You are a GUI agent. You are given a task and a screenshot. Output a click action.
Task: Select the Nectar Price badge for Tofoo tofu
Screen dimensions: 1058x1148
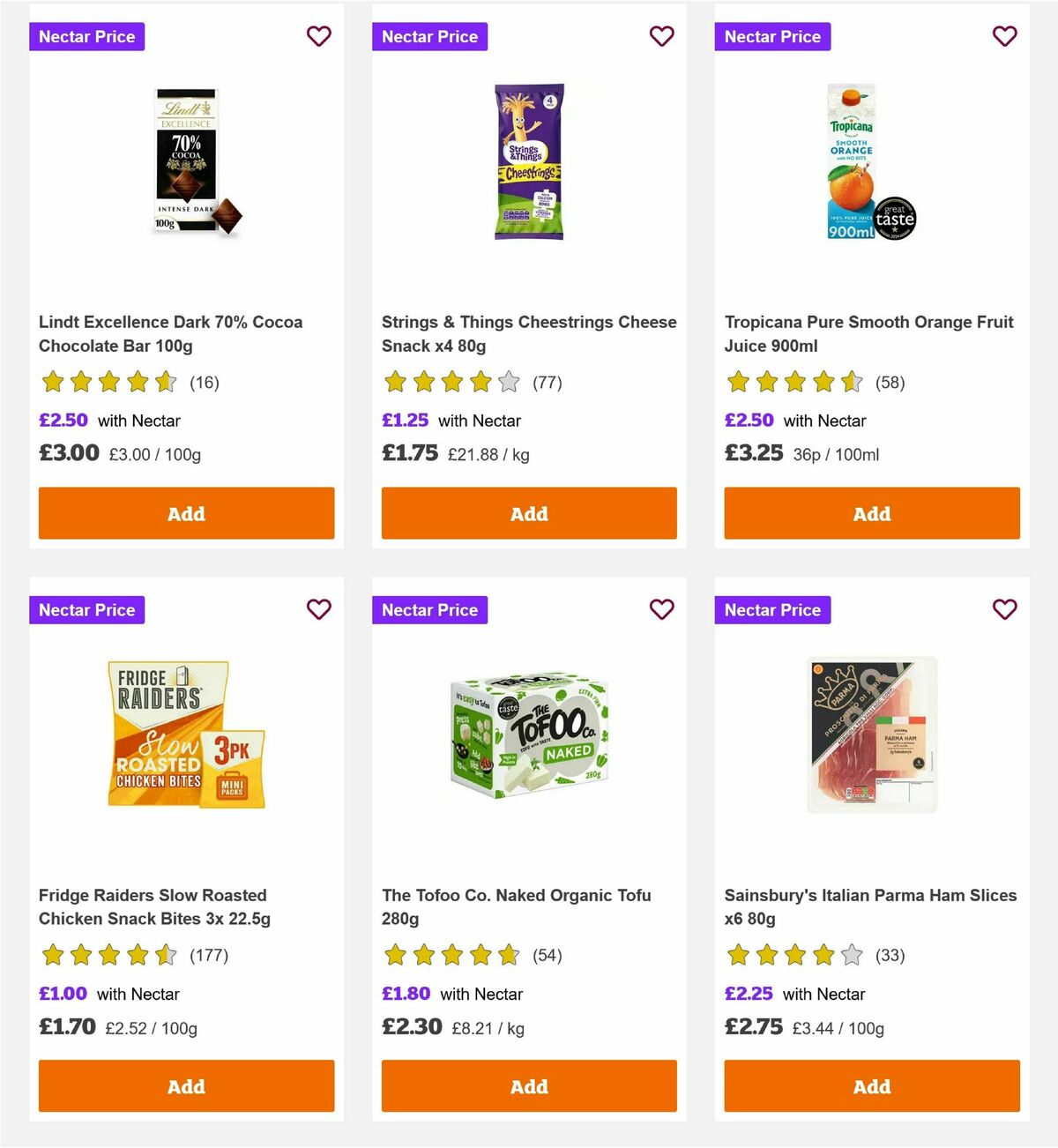coord(429,609)
